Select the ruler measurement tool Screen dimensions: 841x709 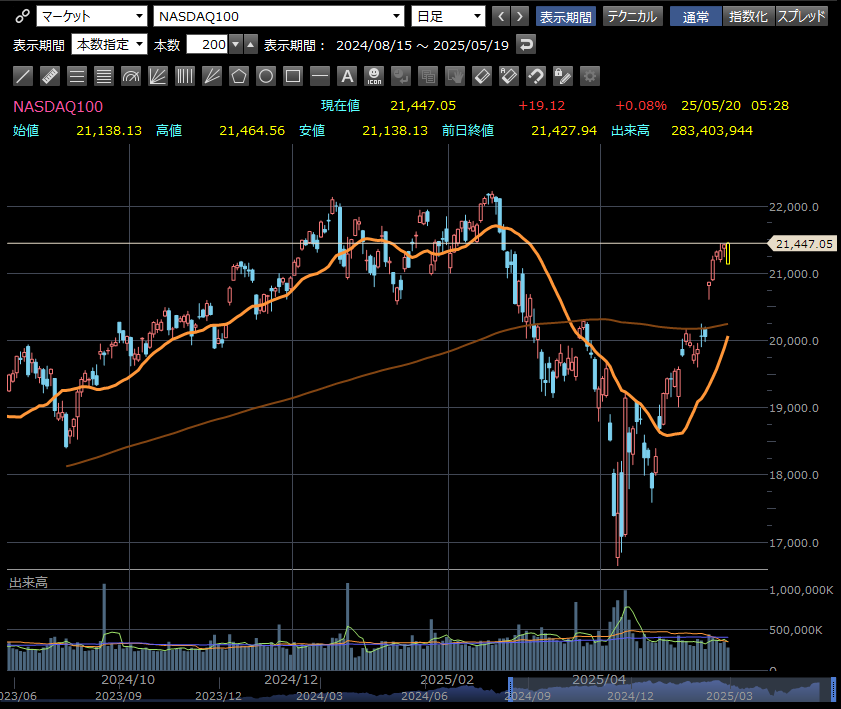point(50,76)
